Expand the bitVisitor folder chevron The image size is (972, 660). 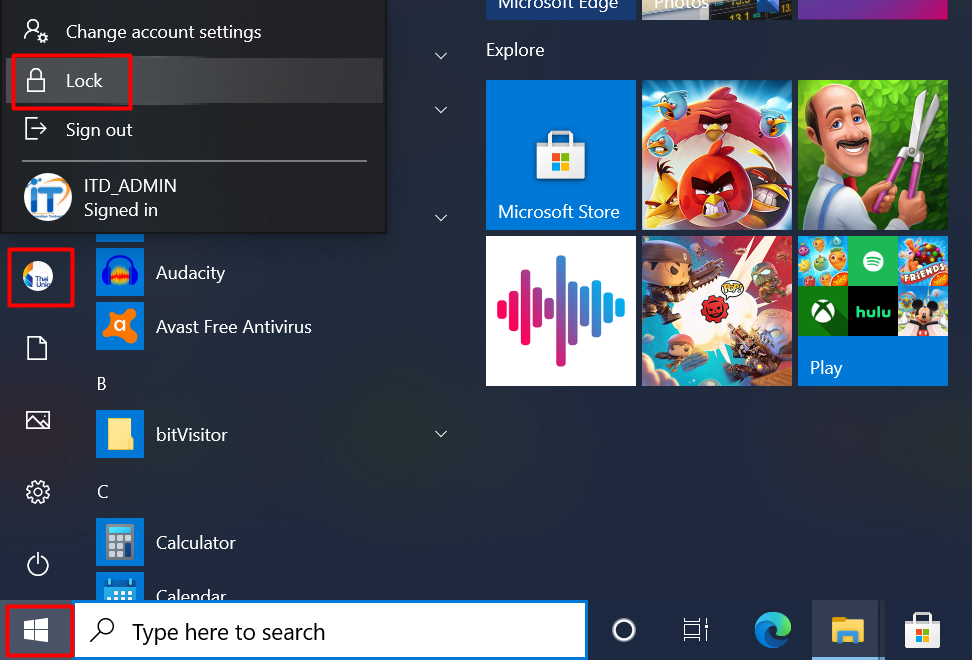(x=441, y=434)
